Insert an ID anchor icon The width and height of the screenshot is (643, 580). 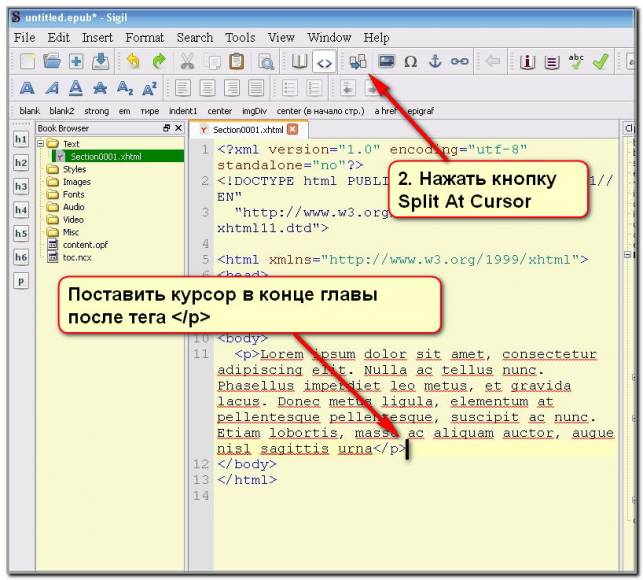[x=435, y=62]
